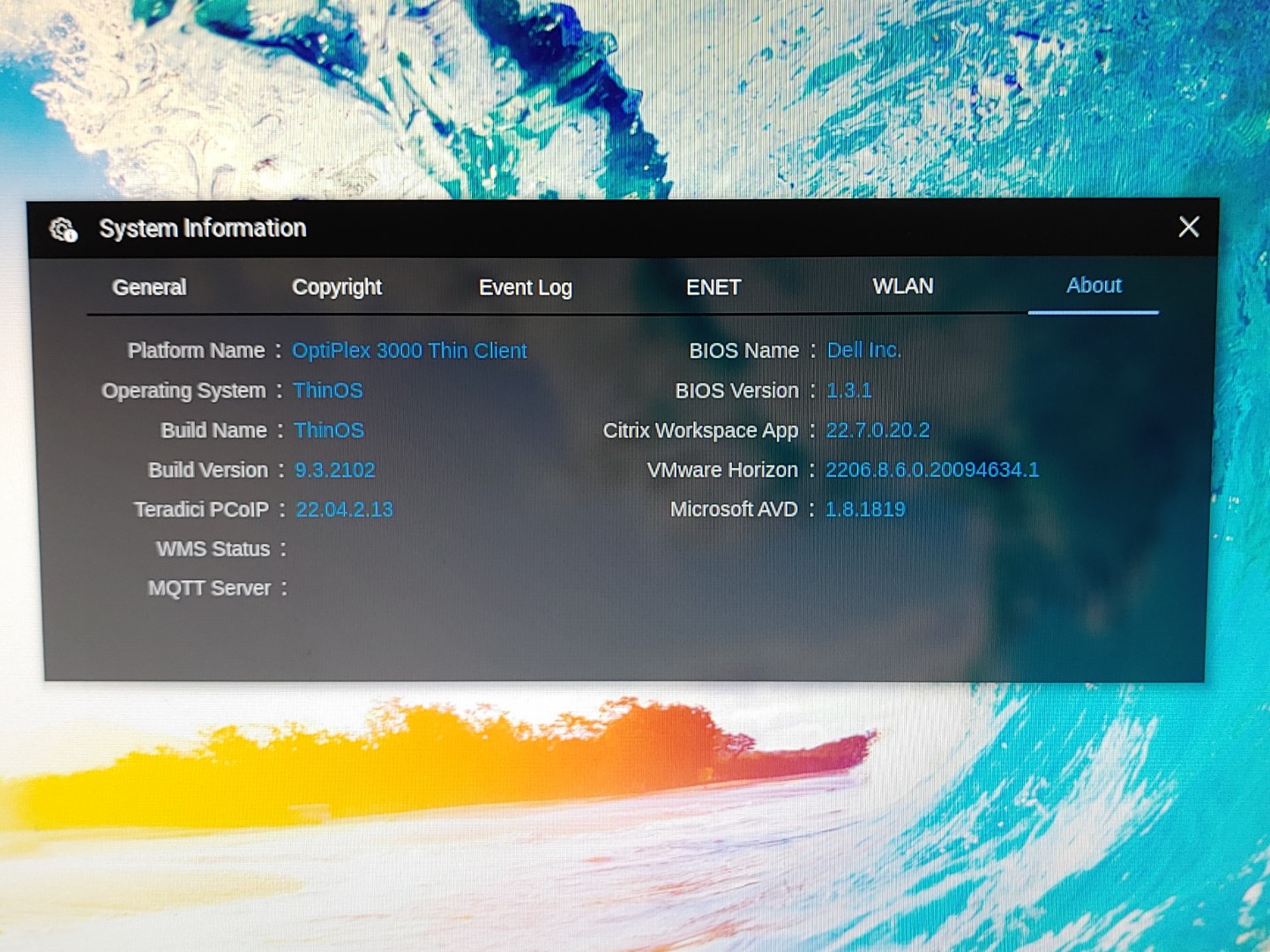
Task: Open the Copyright tab
Action: [337, 287]
